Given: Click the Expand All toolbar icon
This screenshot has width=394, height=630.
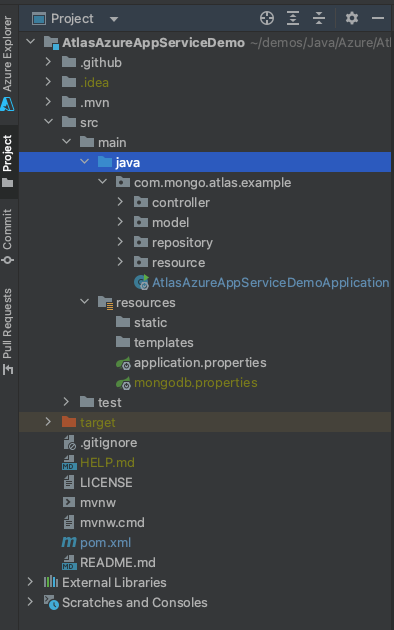Looking at the screenshot, I should [293, 18].
